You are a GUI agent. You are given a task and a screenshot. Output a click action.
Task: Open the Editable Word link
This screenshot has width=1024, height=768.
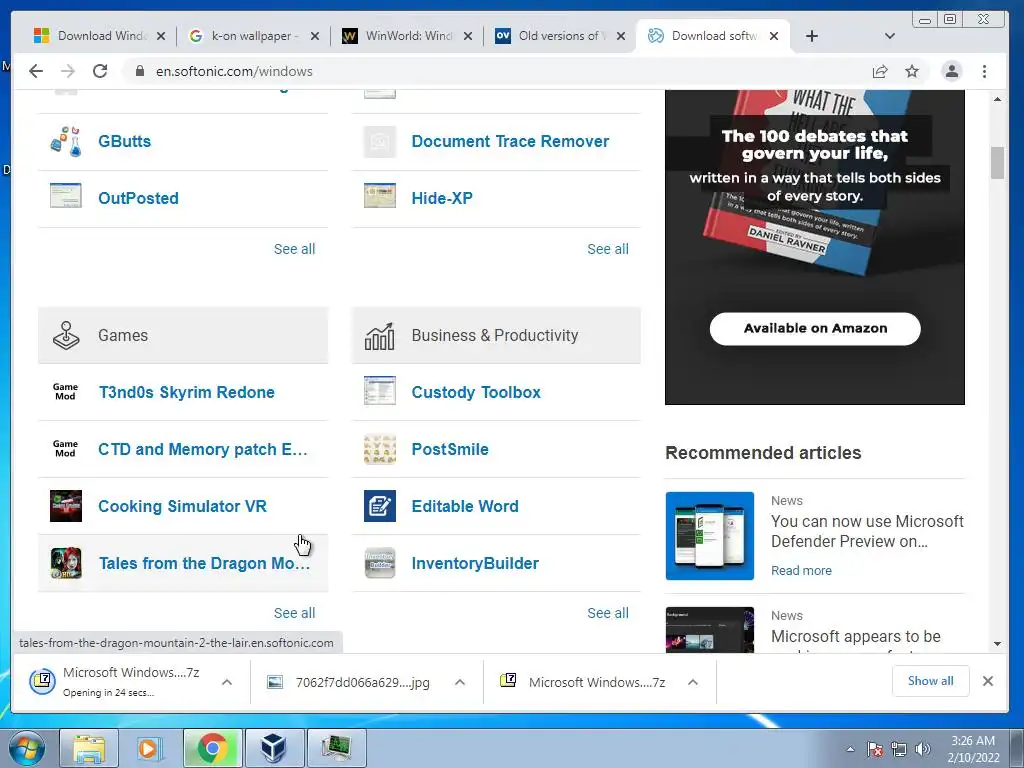tap(465, 506)
